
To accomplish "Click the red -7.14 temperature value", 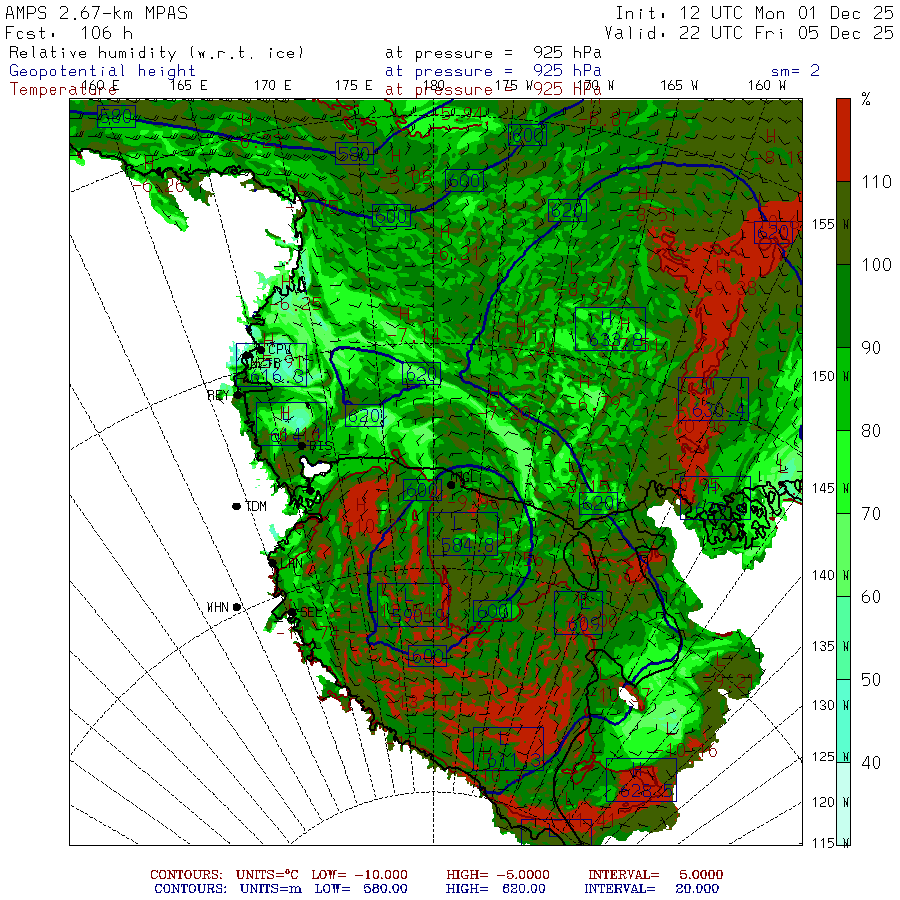I will coord(414,335).
